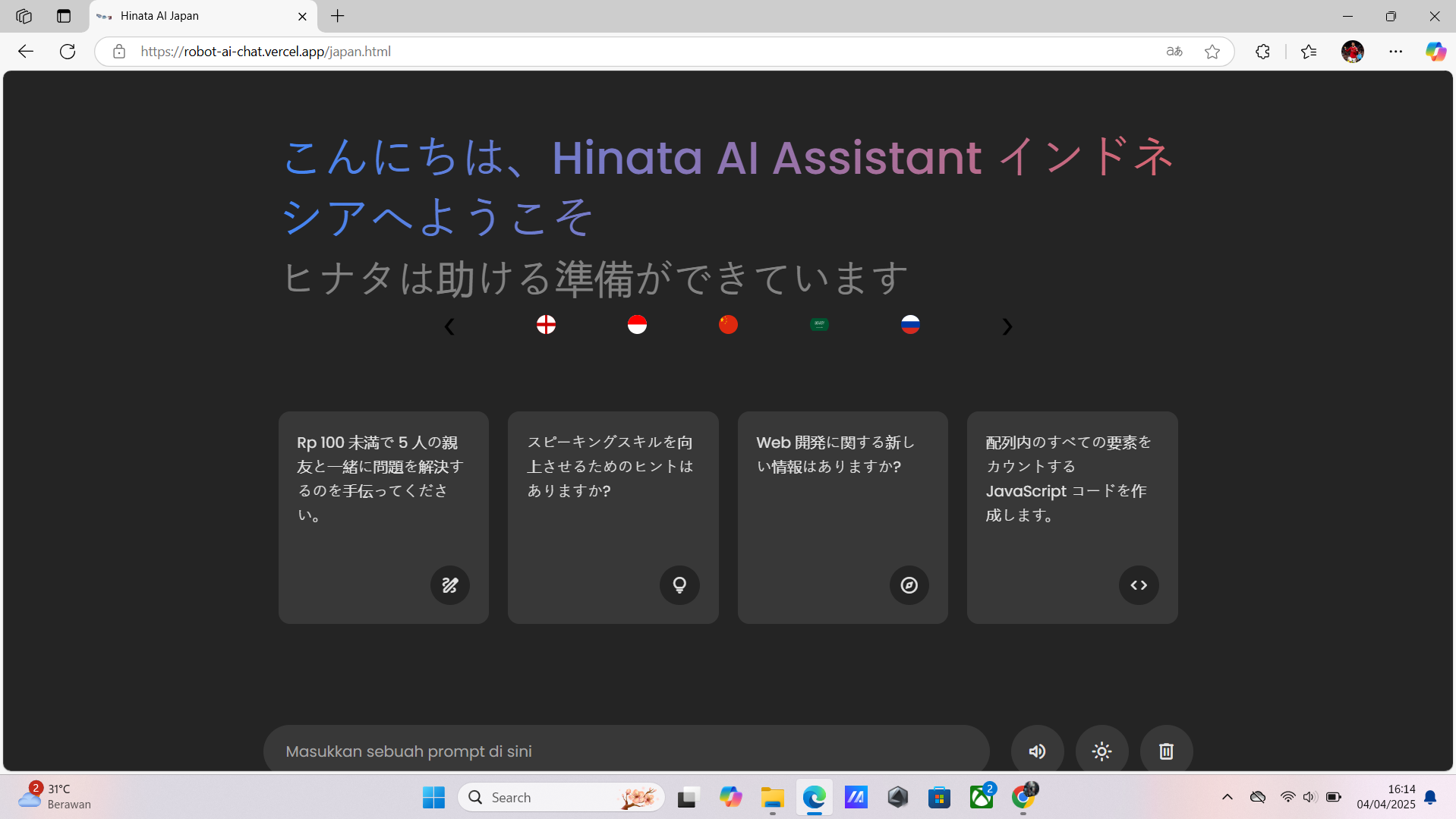1456x819 pixels.
Task: Open the browser profile avatar
Action: (x=1353, y=52)
